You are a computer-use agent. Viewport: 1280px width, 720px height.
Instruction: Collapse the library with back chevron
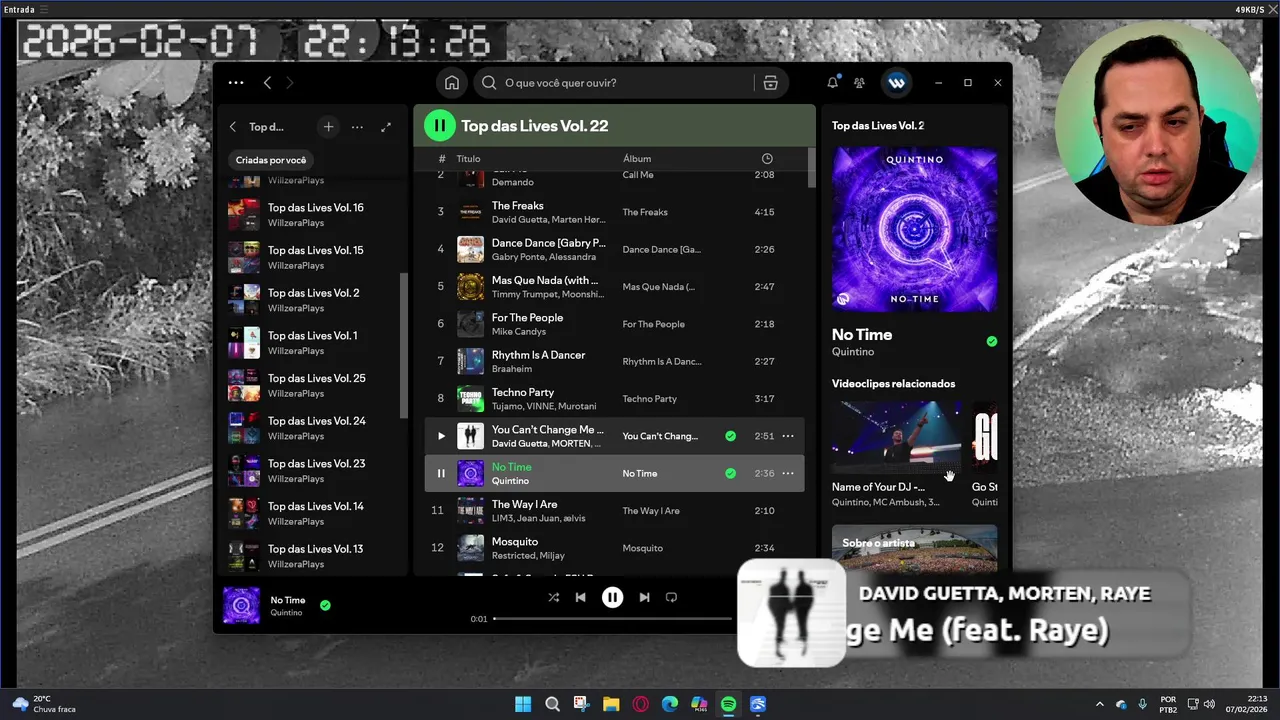tap(233, 127)
